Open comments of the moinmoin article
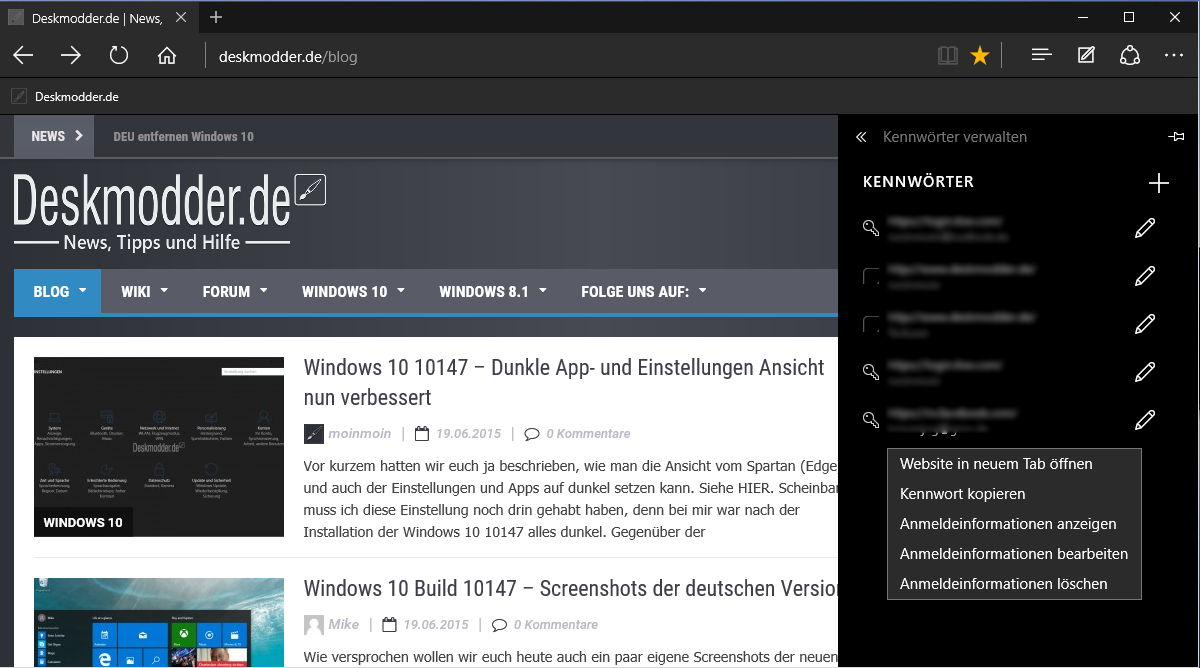Viewport: 1200px width, 668px height. (577, 434)
